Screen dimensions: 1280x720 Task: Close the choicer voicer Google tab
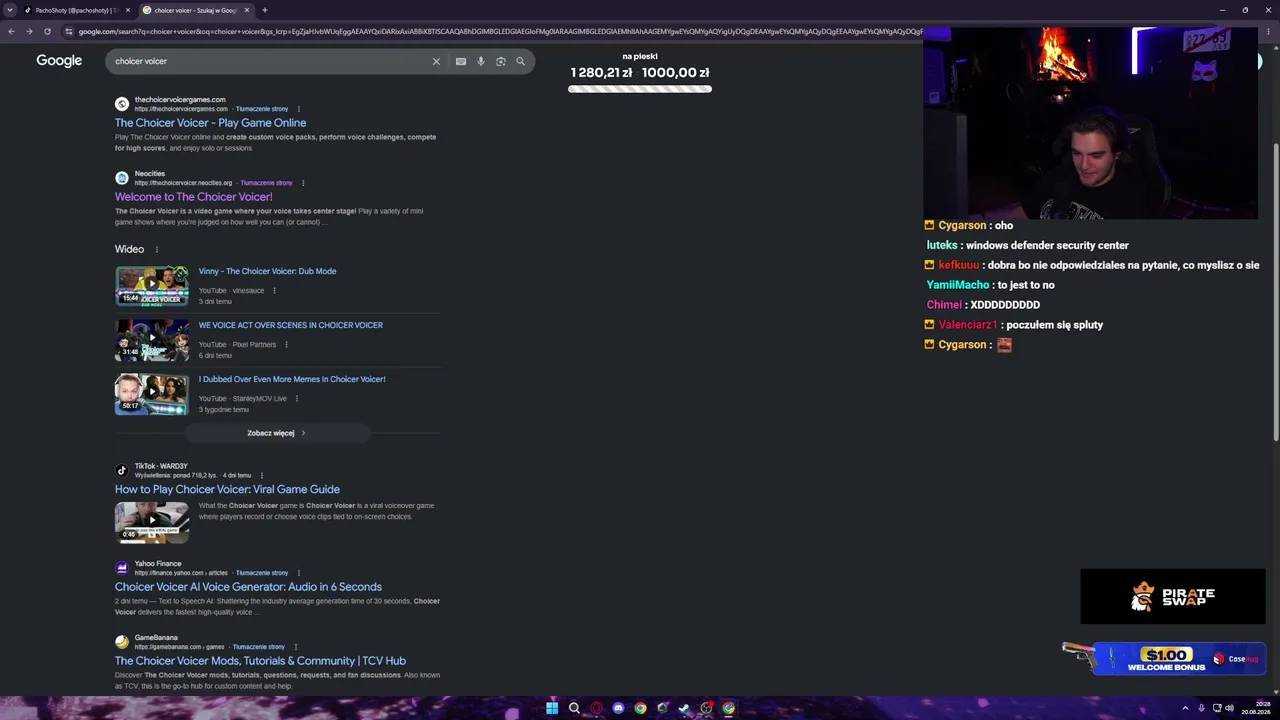247,10
